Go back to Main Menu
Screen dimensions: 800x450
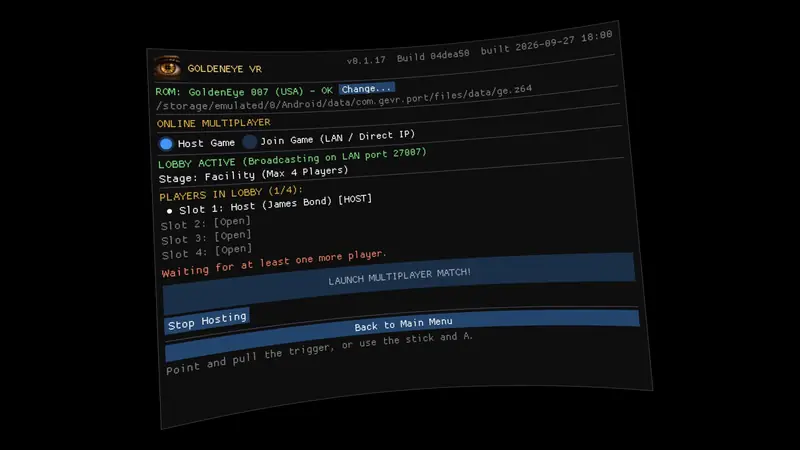pyautogui.click(x=402, y=335)
